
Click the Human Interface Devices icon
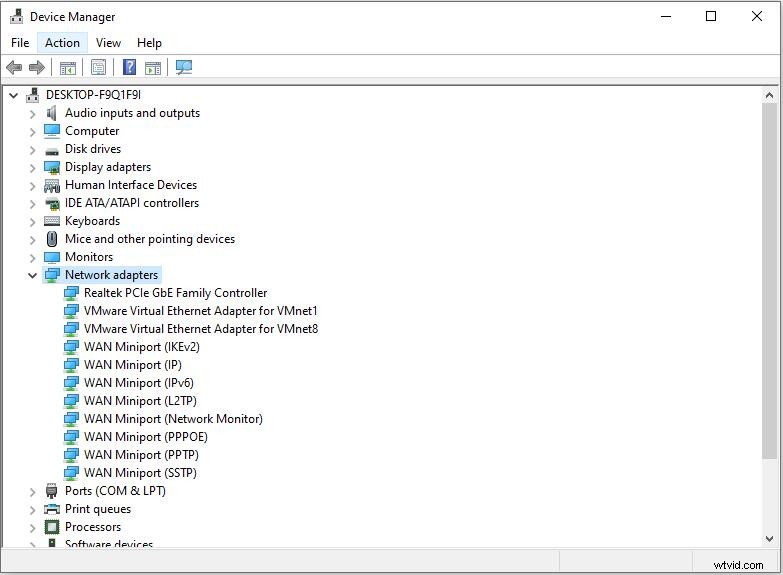[52, 185]
